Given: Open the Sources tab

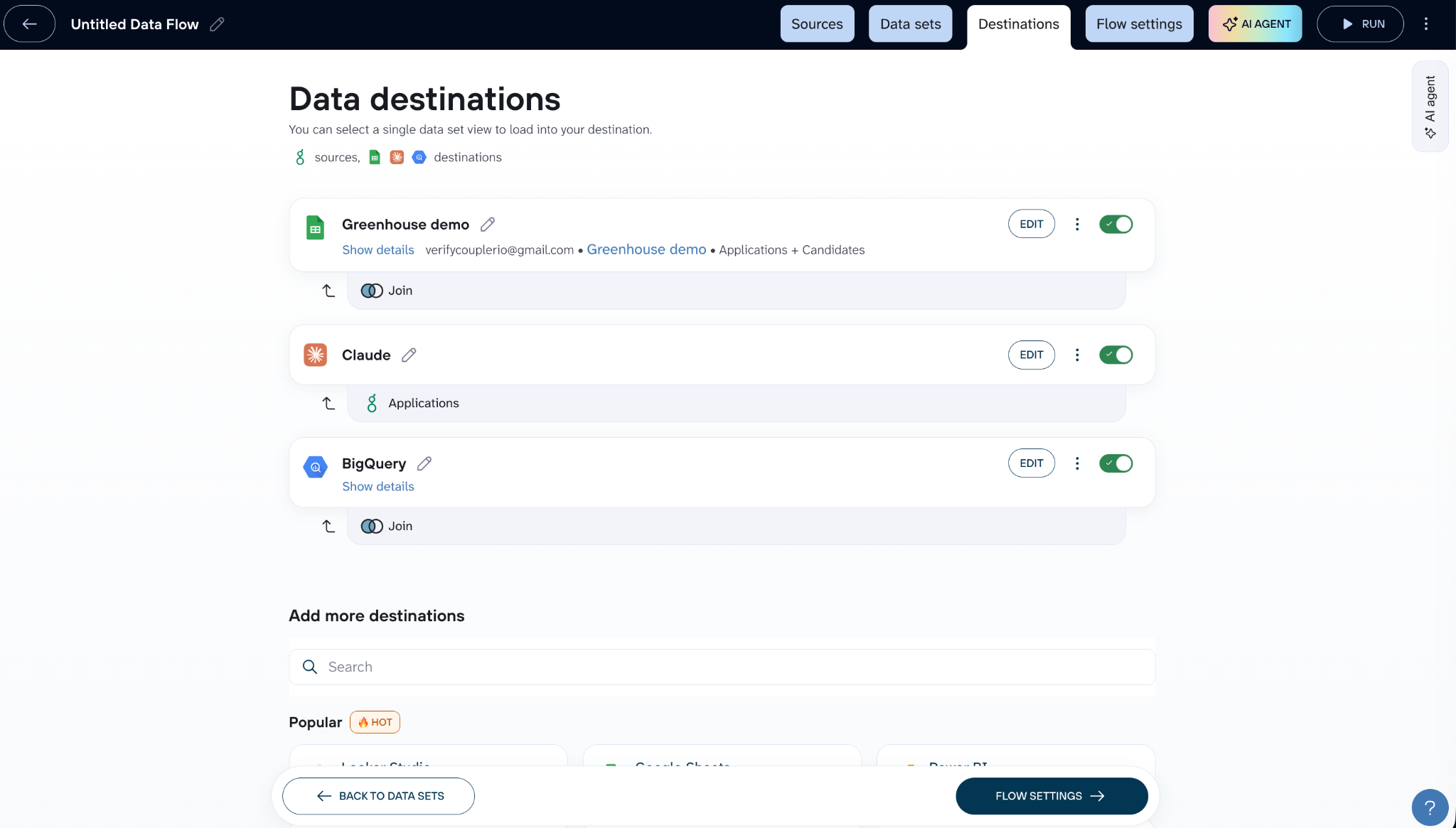Looking at the screenshot, I should click(x=817, y=23).
